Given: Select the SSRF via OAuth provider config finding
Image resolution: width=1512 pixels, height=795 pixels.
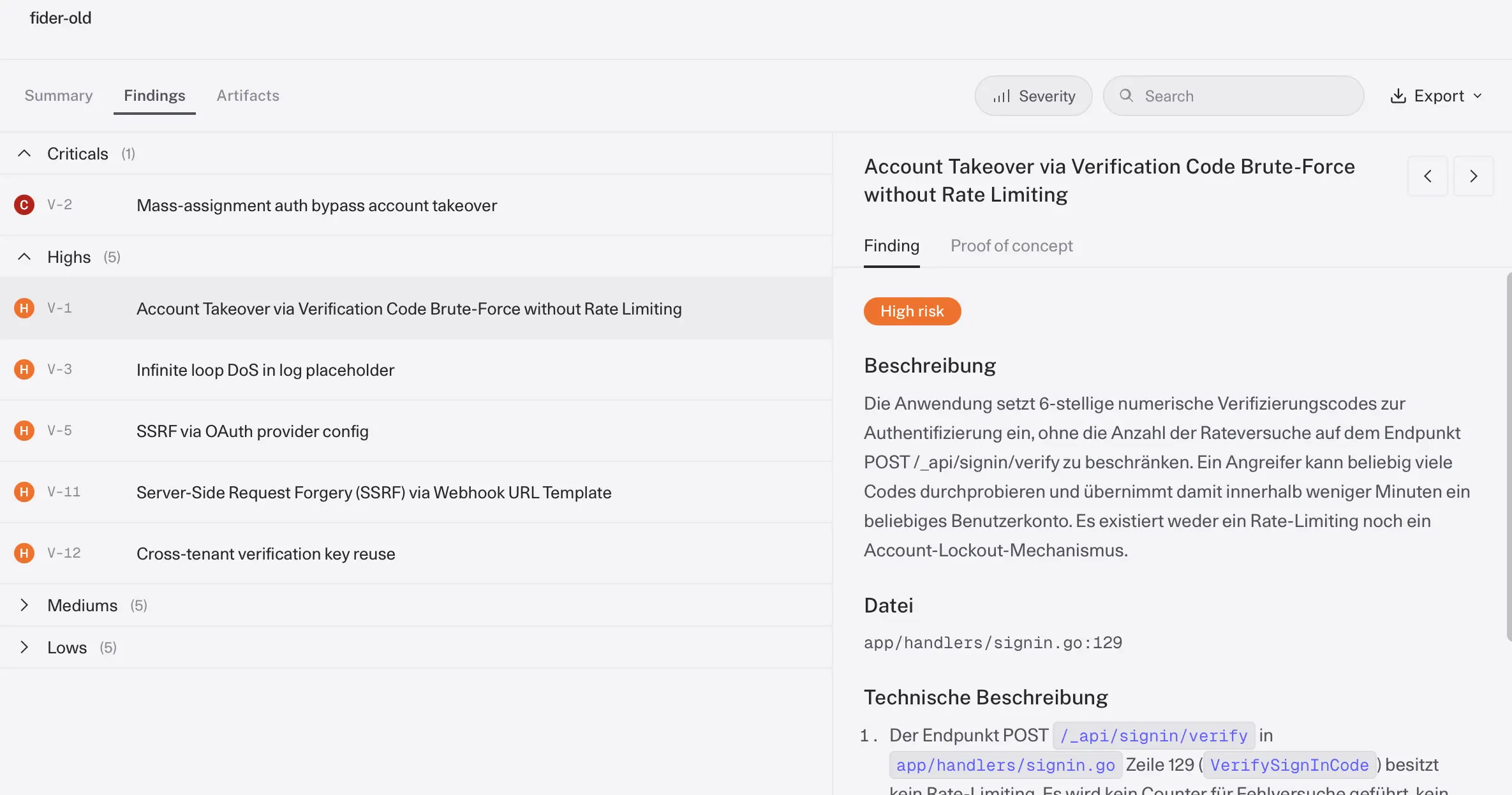Looking at the screenshot, I should coord(416,431).
